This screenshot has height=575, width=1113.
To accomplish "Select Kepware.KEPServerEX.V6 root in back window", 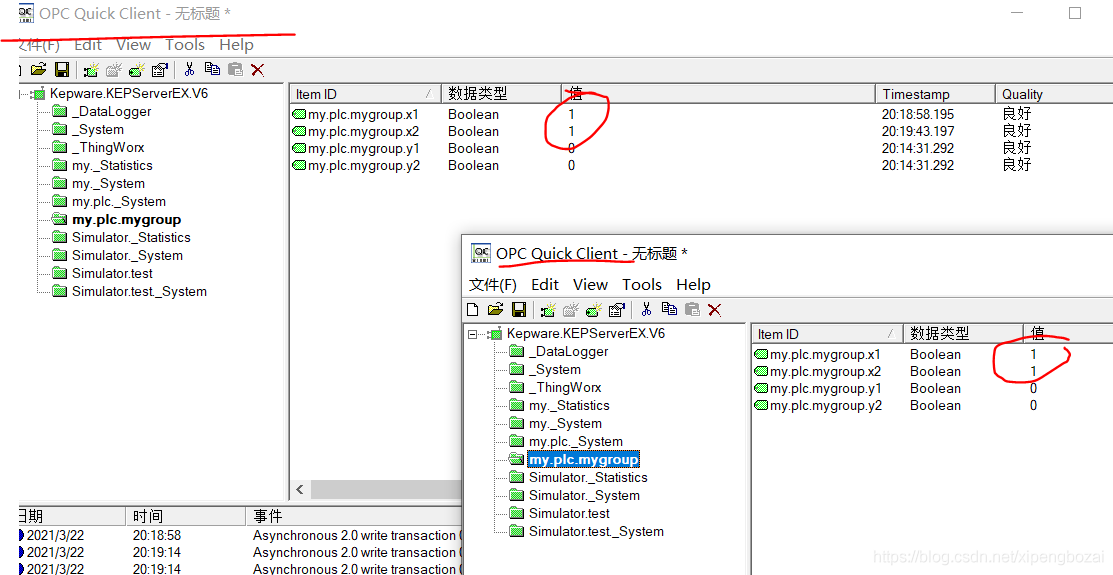I will [x=128, y=93].
